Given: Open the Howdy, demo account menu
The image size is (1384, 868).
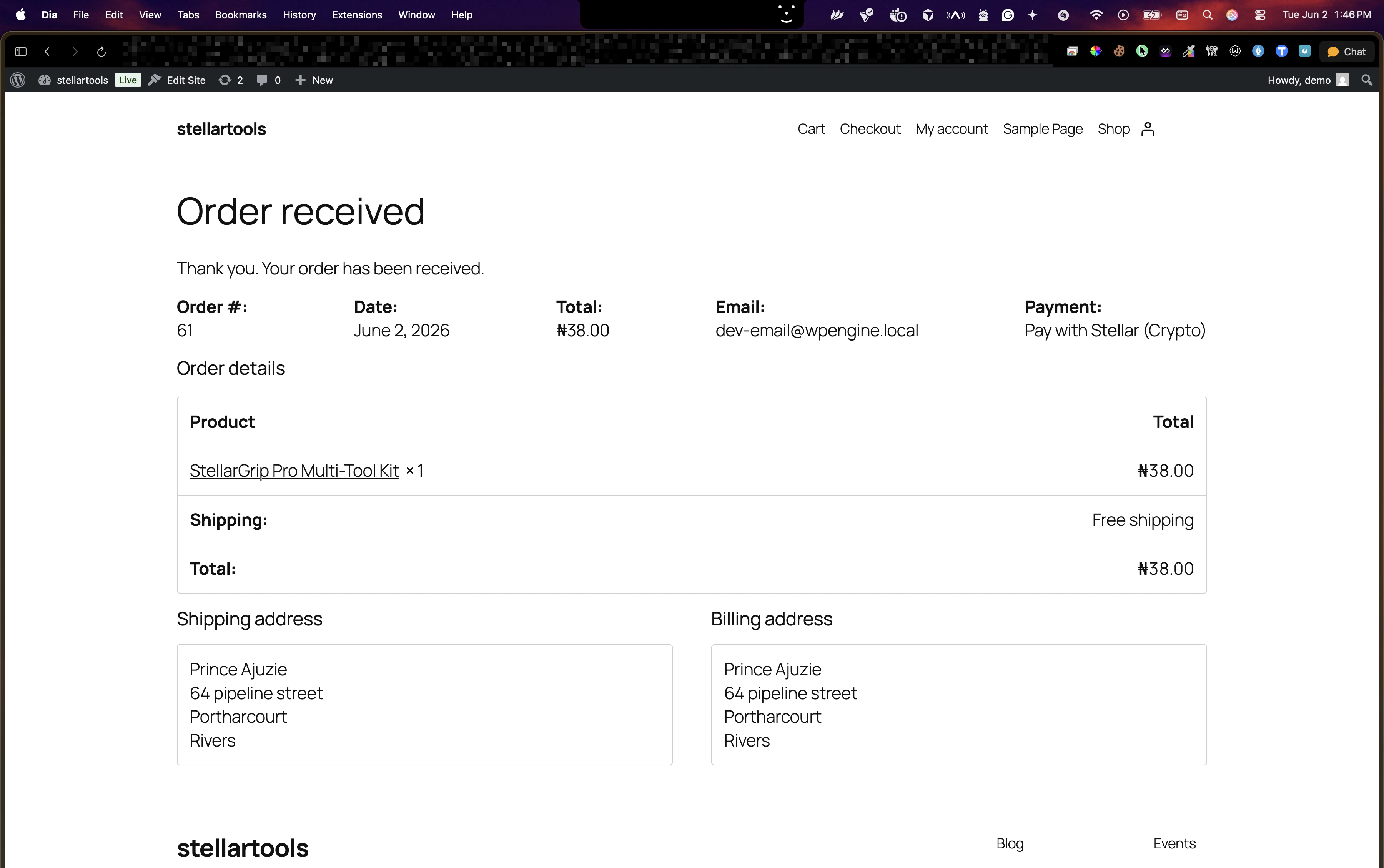Looking at the screenshot, I should (x=1307, y=80).
